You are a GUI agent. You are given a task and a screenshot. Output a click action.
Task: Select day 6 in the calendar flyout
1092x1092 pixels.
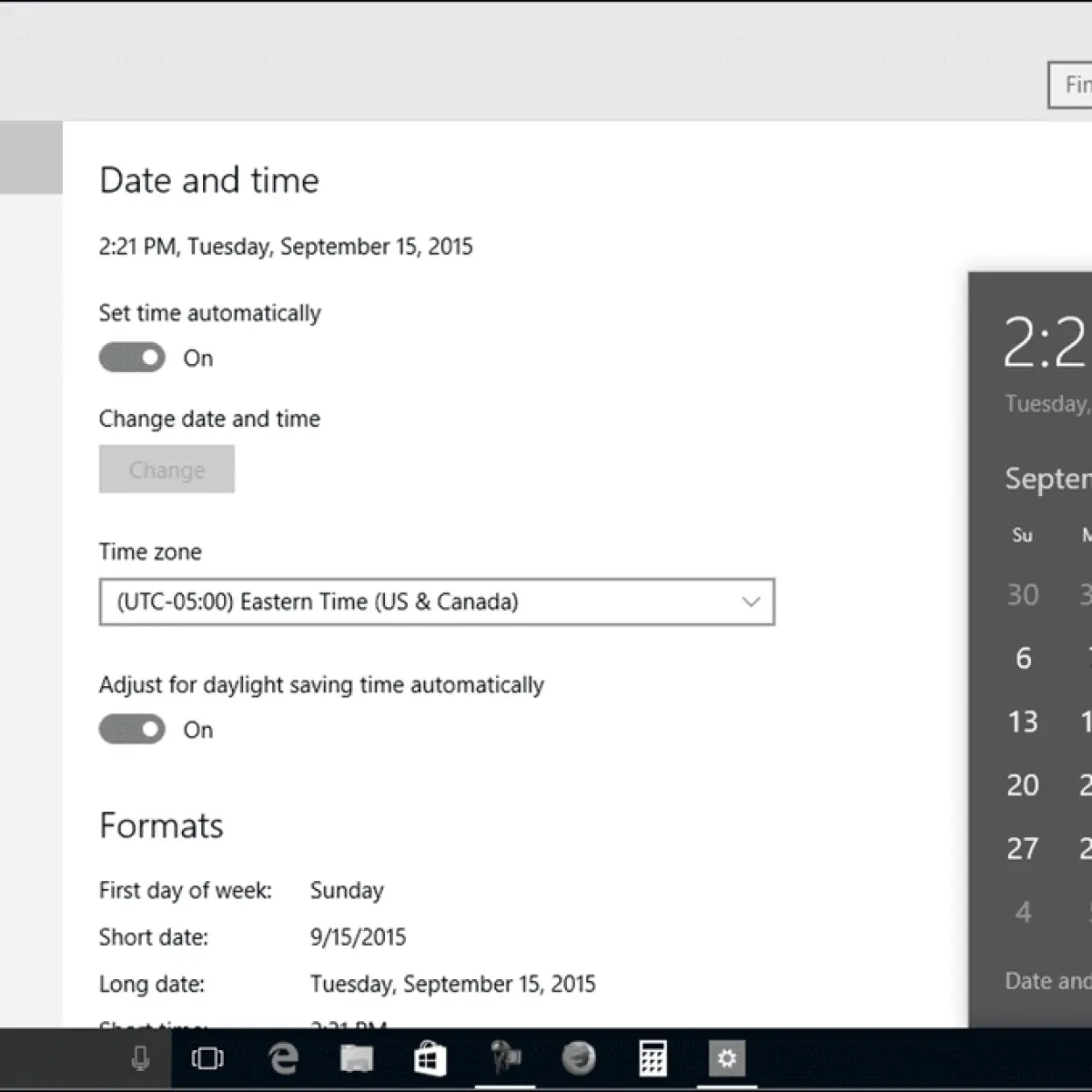[1023, 658]
